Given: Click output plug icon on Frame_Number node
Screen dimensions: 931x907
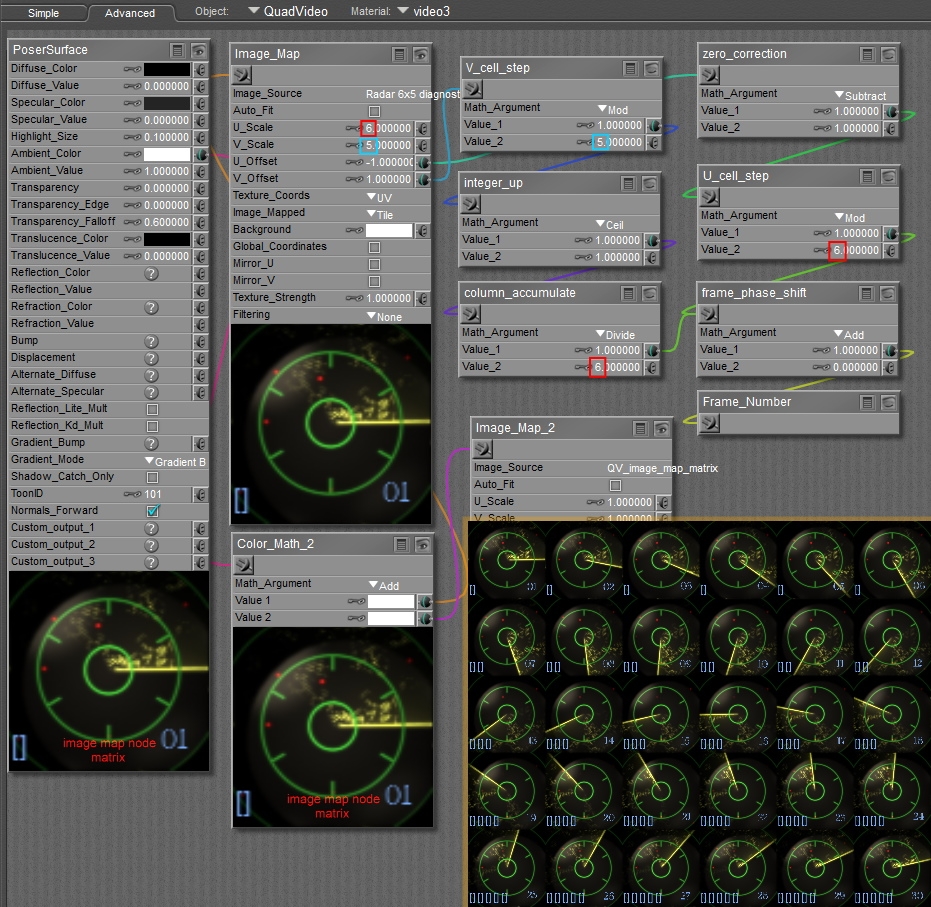Looking at the screenshot, I should click(x=710, y=422).
